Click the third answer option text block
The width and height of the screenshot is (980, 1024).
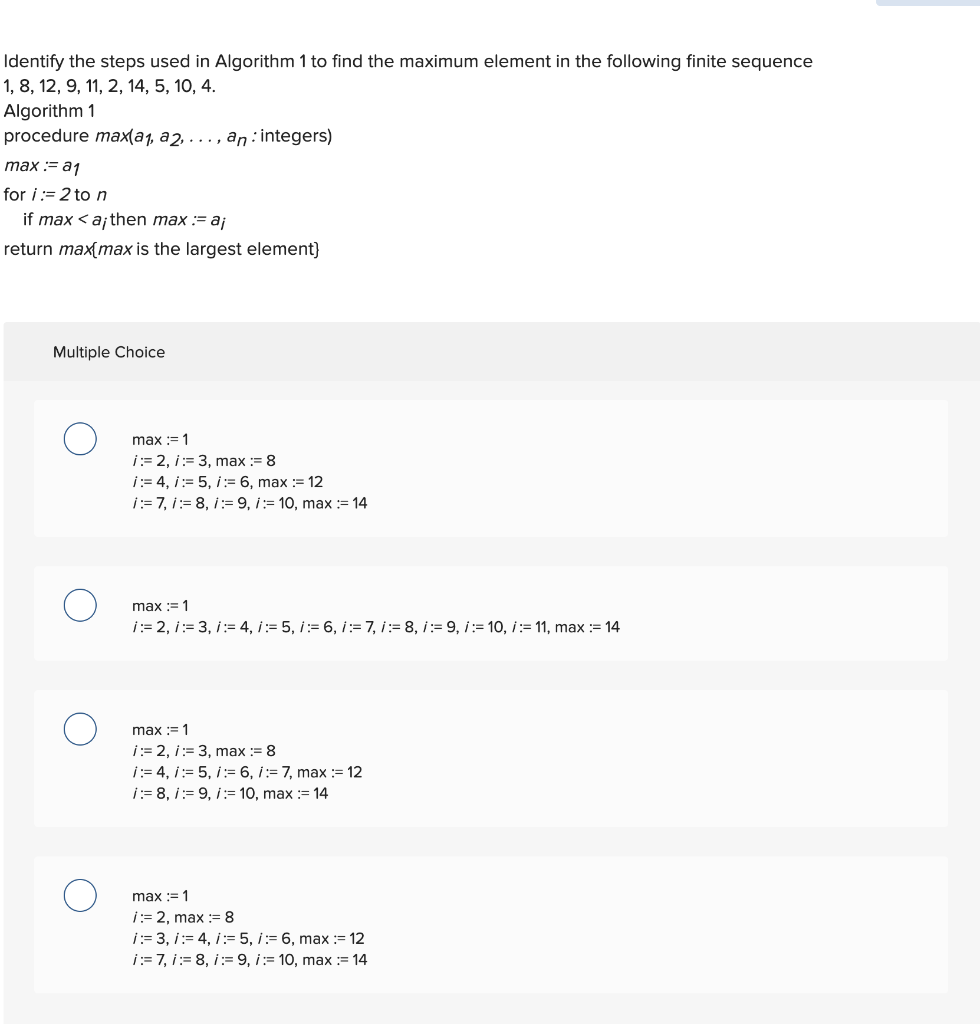240,761
